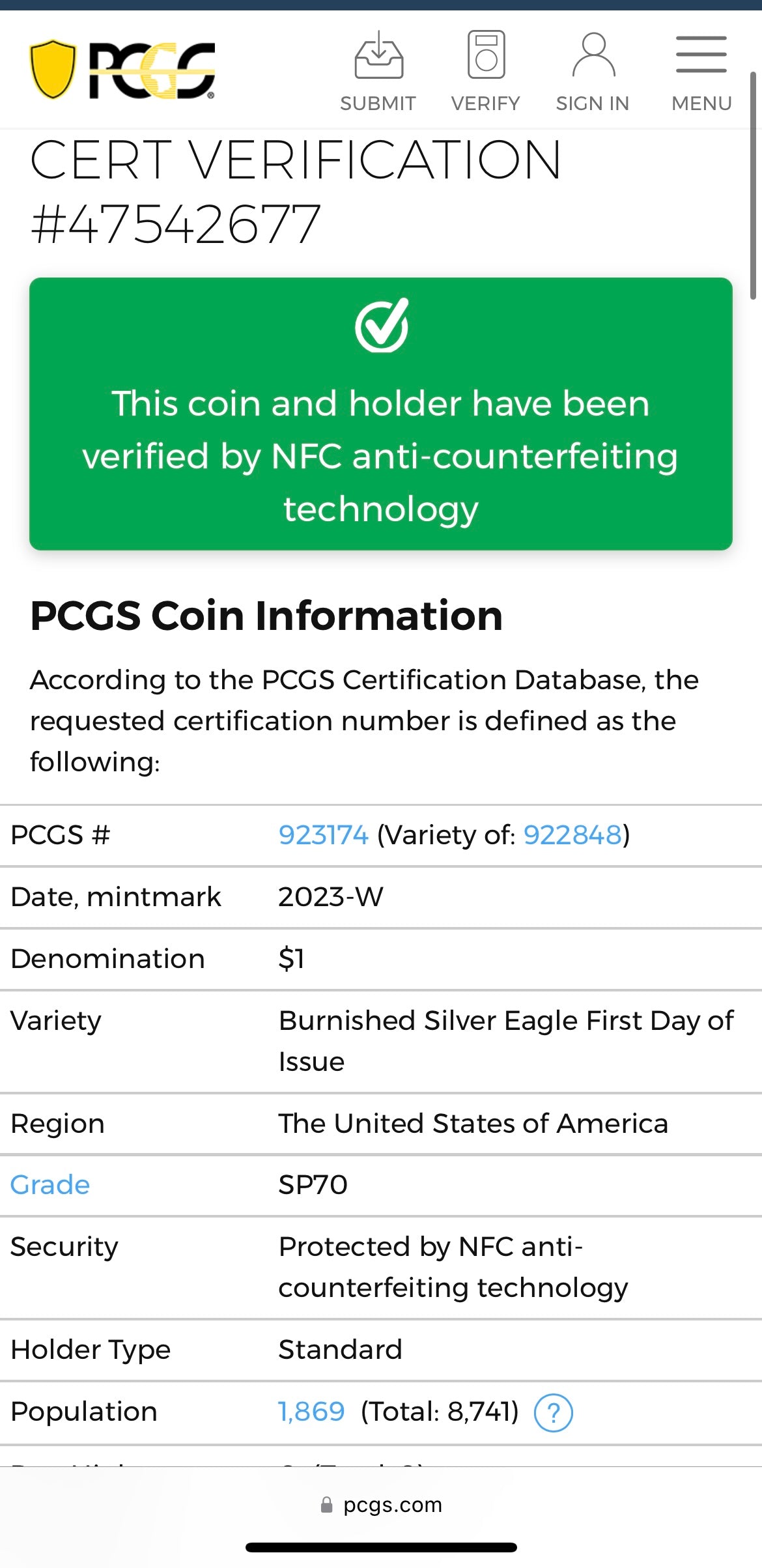The width and height of the screenshot is (762, 1568).
Task: Open population count 1,869 link
Action: click(309, 1411)
